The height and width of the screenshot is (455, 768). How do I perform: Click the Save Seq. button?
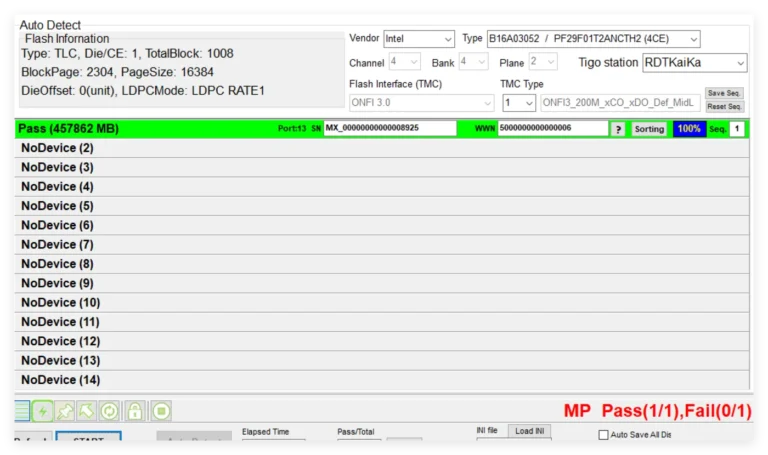tap(724, 93)
